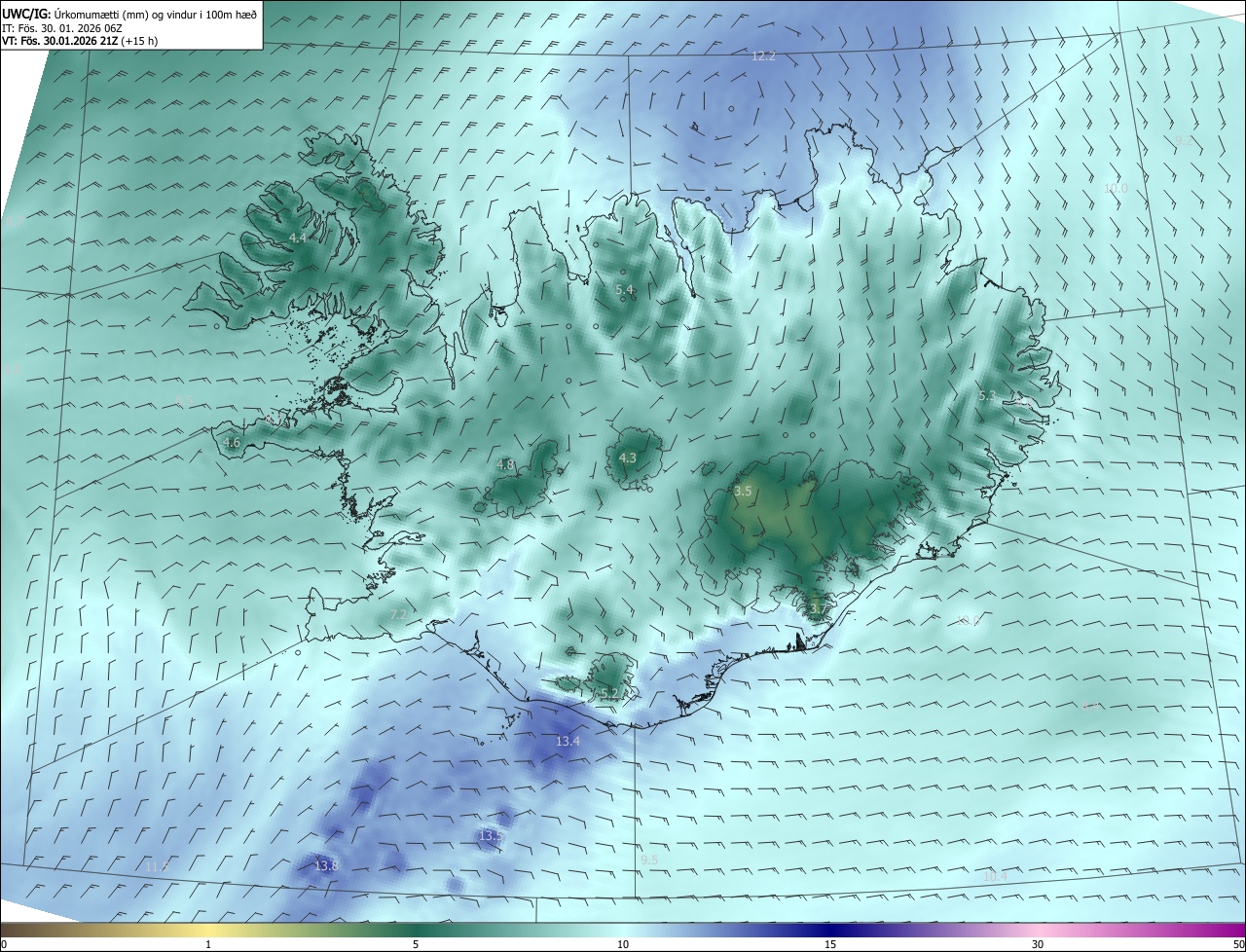Click the 13.4 value off the south coast
This screenshot has width=1246, height=952.
click(568, 741)
